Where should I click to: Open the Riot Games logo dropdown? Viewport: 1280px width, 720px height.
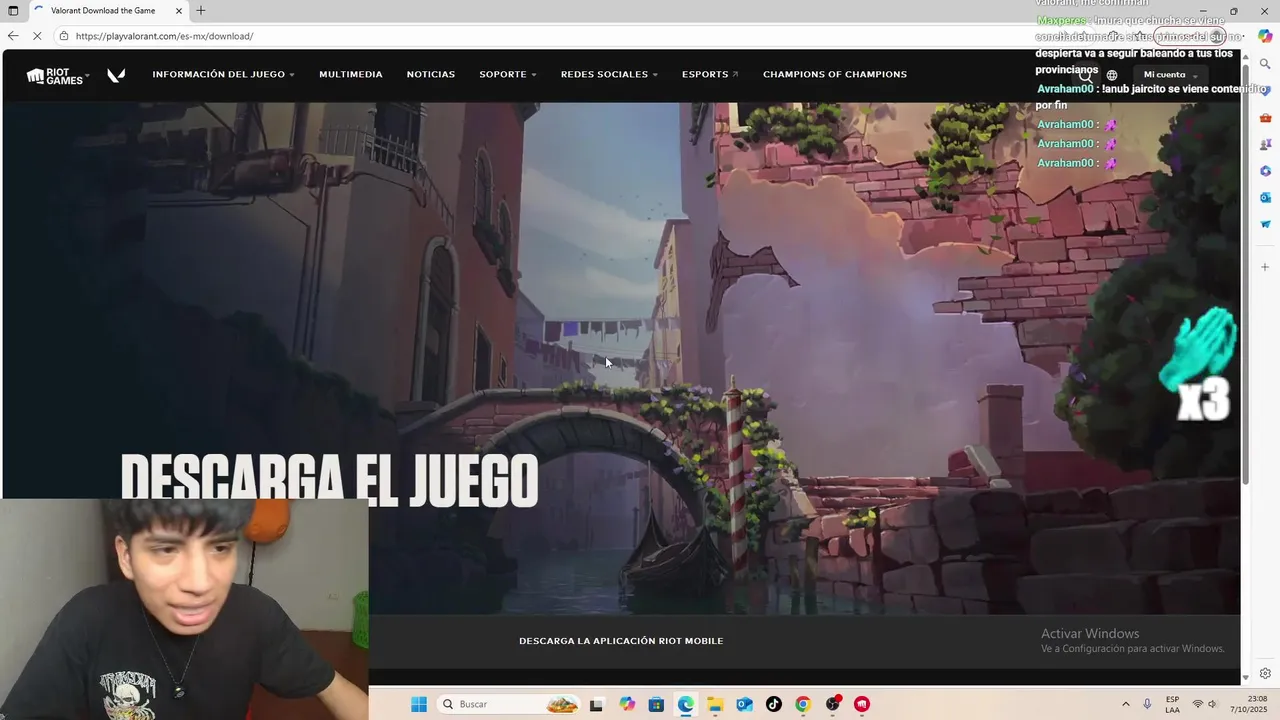57,75
